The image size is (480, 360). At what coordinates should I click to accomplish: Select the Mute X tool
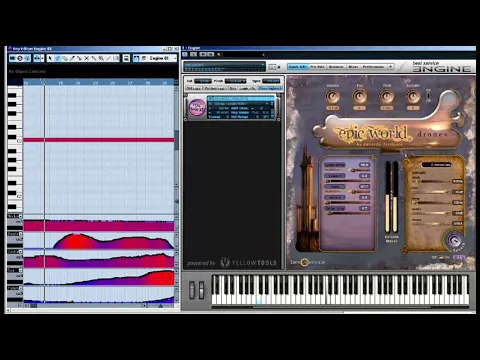[x=87, y=58]
